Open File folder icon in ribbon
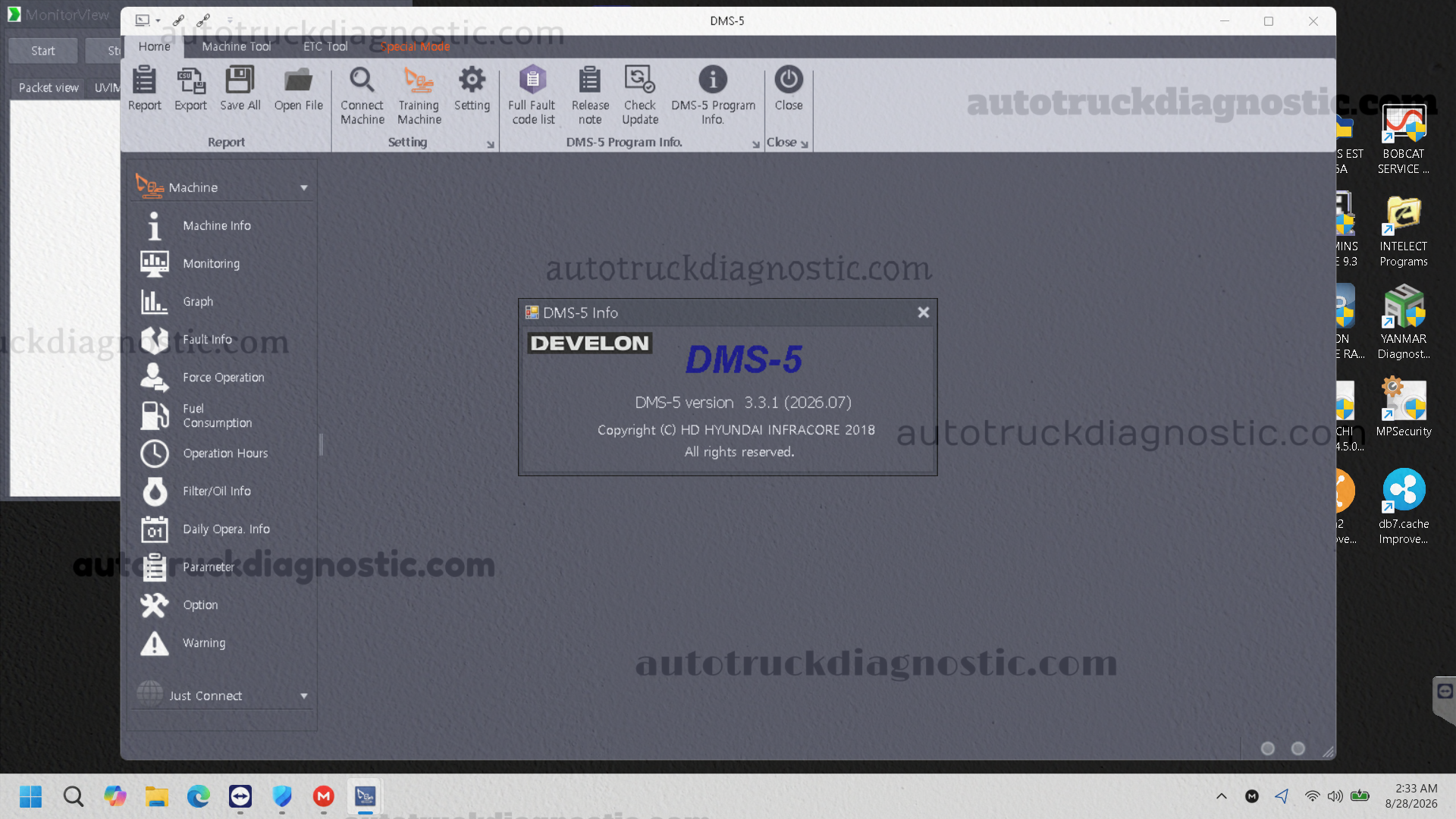1456x819 pixels. pyautogui.click(x=298, y=89)
